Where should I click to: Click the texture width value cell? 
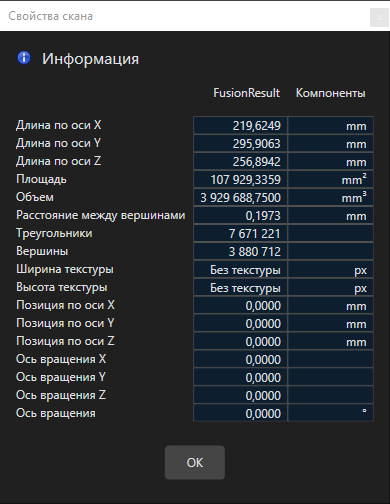240,270
